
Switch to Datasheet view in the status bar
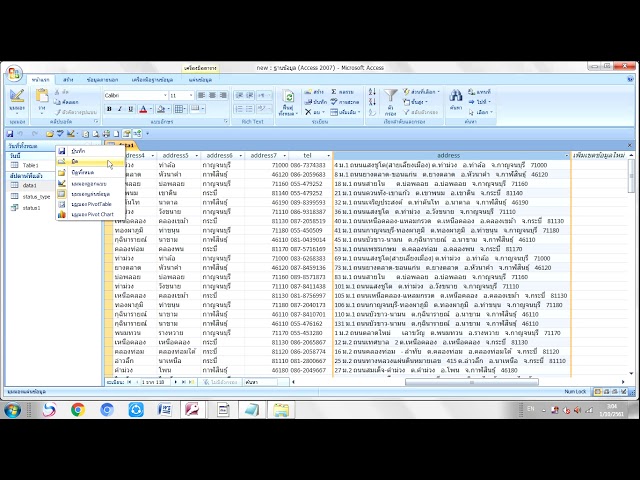coord(598,392)
